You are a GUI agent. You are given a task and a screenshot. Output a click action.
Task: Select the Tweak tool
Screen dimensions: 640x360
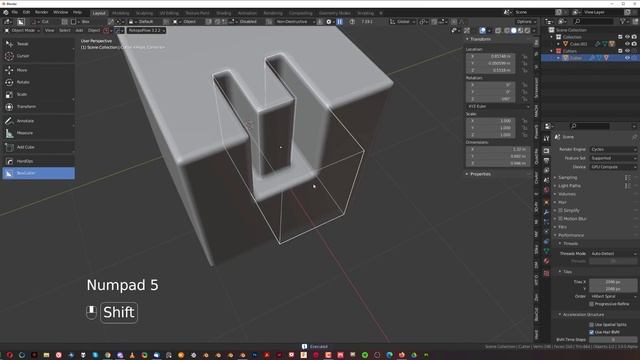click(x=38, y=44)
